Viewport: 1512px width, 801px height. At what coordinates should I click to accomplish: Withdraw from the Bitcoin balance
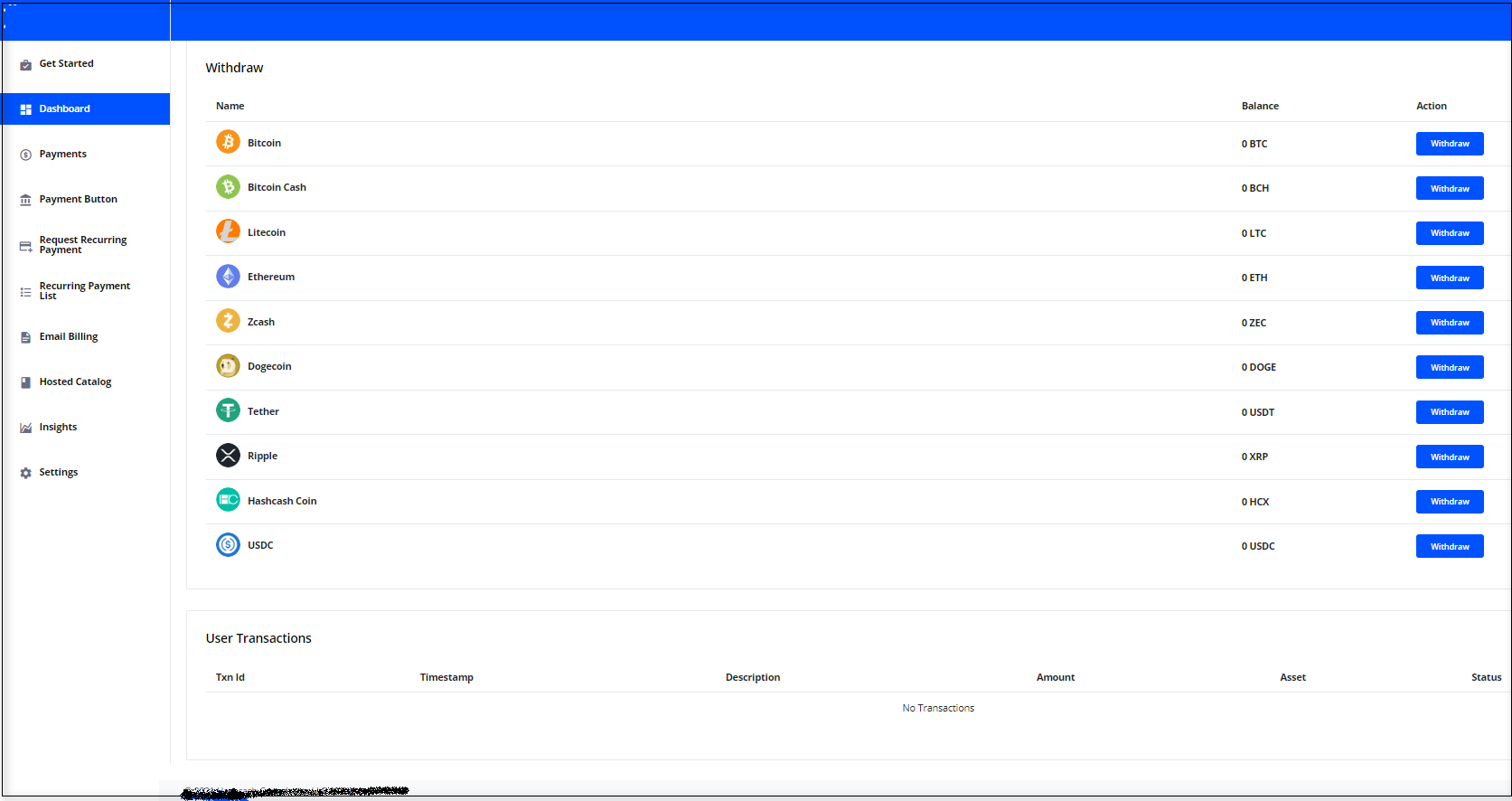[x=1449, y=144]
